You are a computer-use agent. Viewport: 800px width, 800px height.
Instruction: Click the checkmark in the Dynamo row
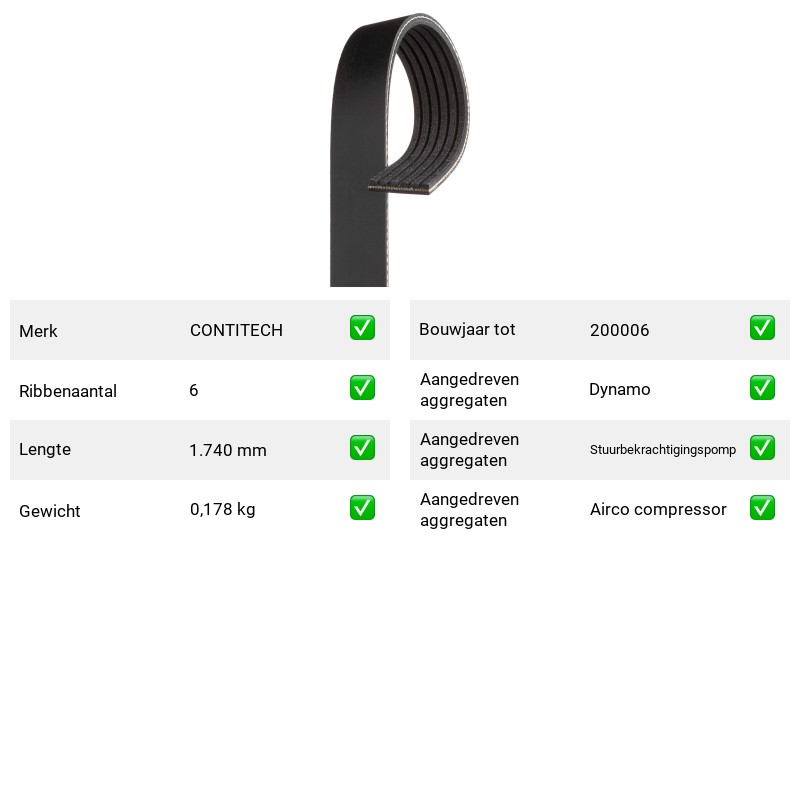762,388
